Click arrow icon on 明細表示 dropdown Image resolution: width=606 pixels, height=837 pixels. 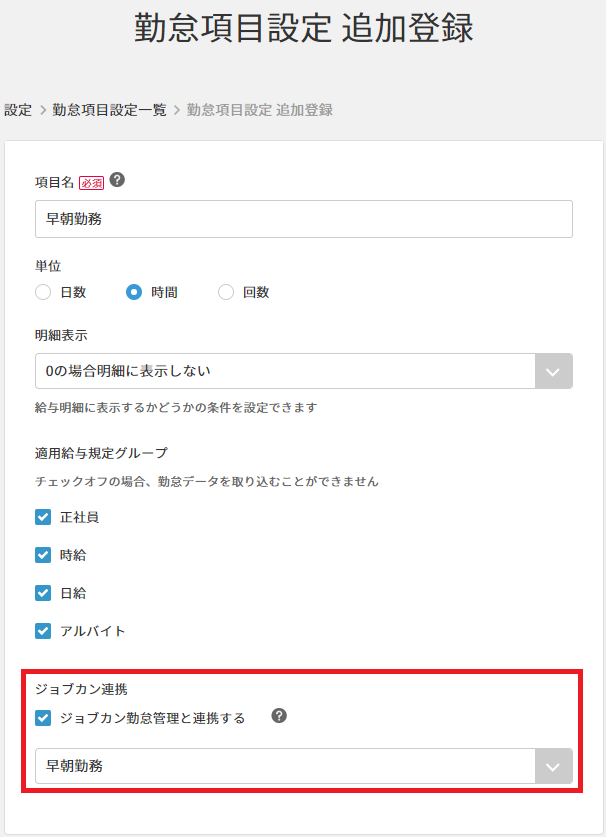[553, 371]
